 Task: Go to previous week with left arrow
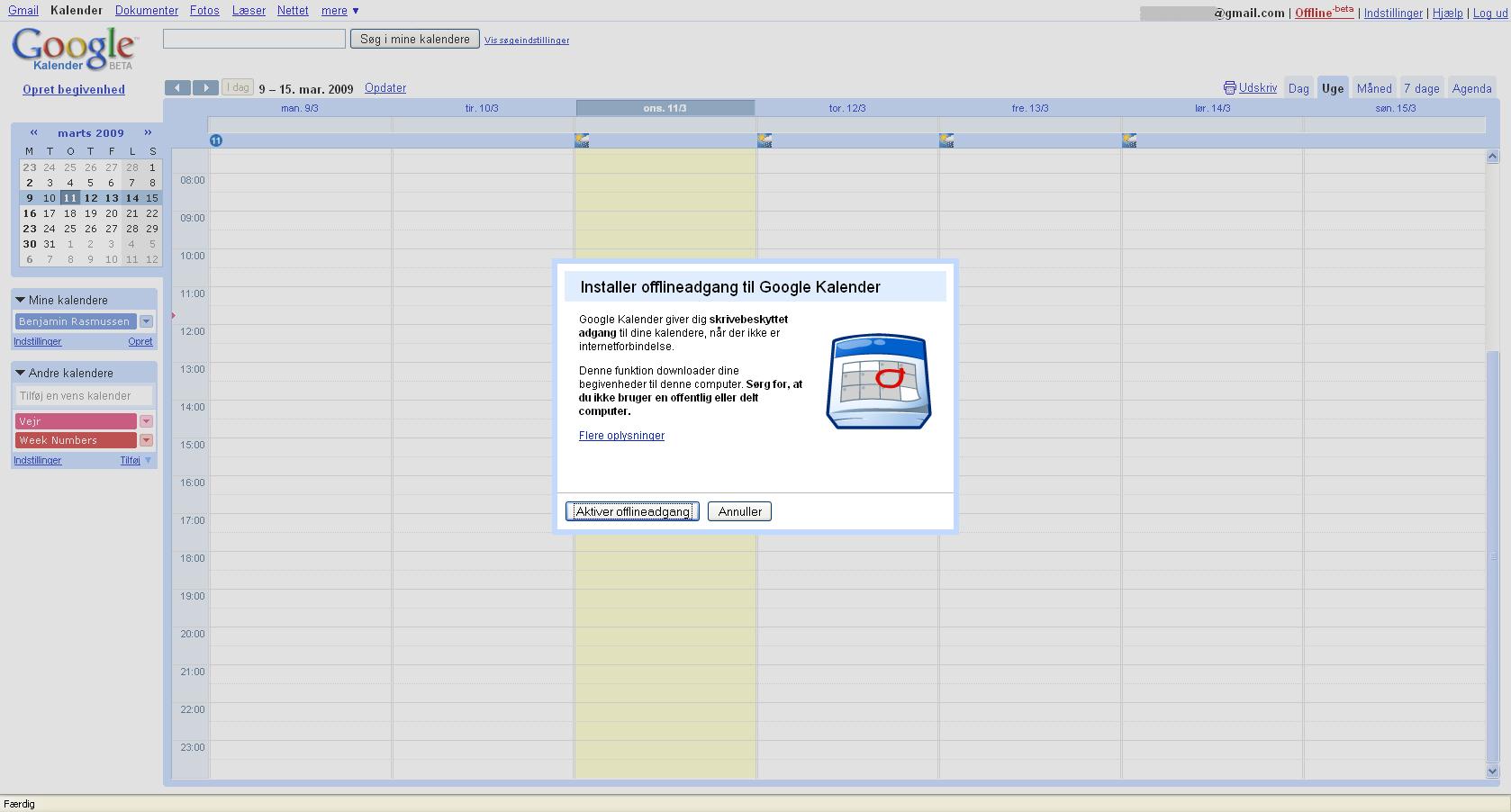[x=177, y=87]
